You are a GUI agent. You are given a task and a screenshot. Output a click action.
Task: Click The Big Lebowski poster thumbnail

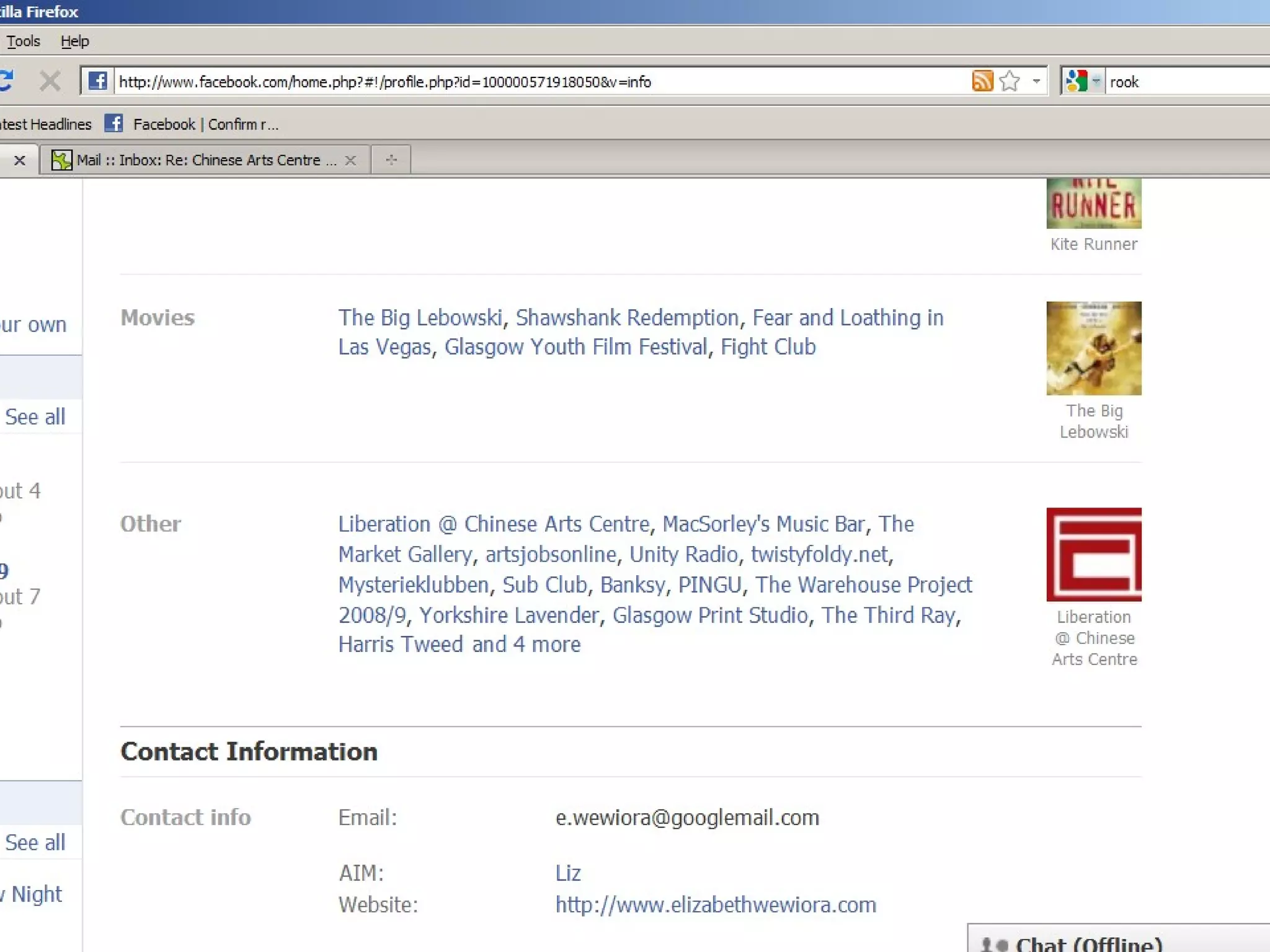tap(1093, 348)
